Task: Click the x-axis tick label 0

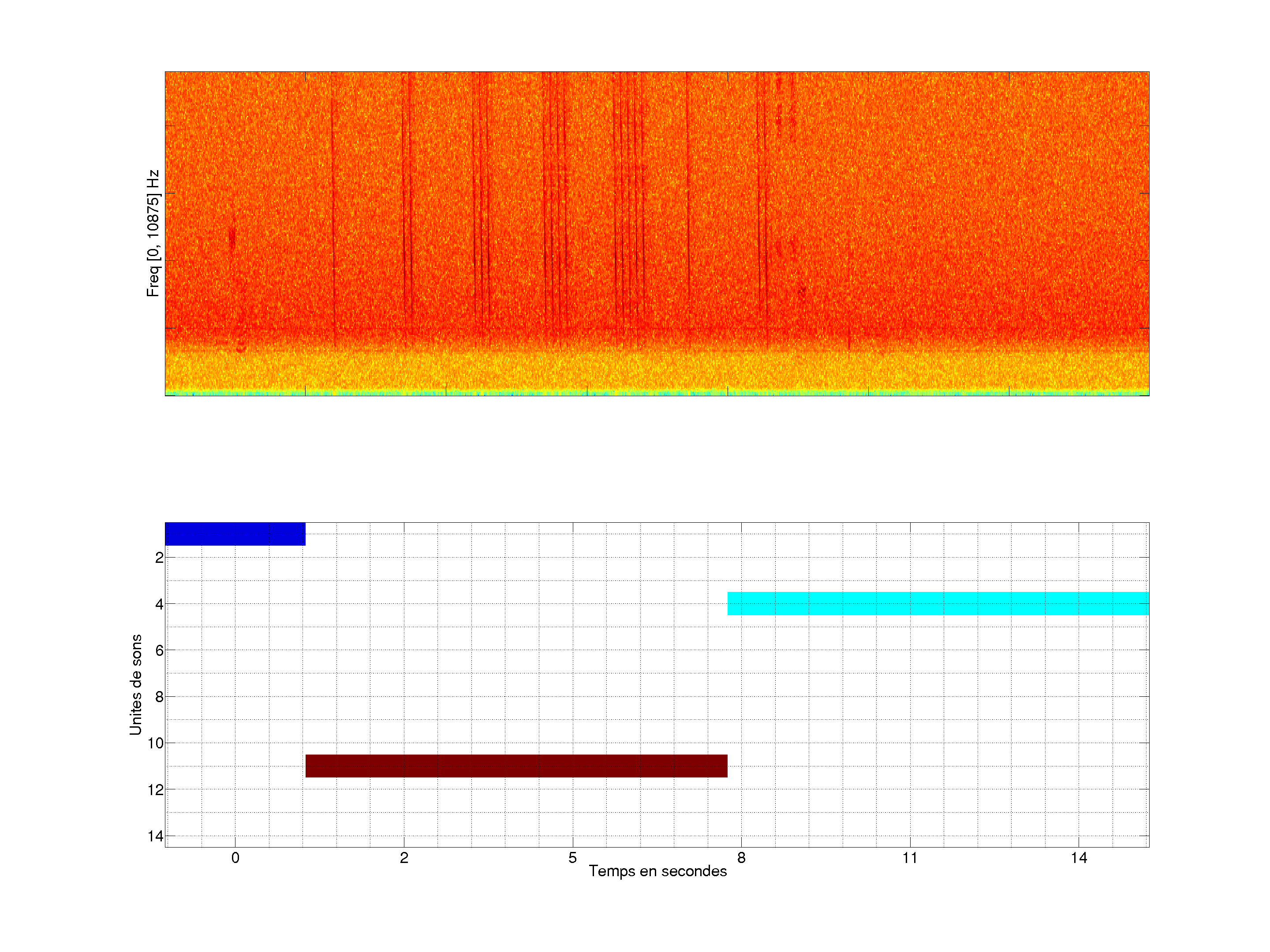Action: click(235, 858)
